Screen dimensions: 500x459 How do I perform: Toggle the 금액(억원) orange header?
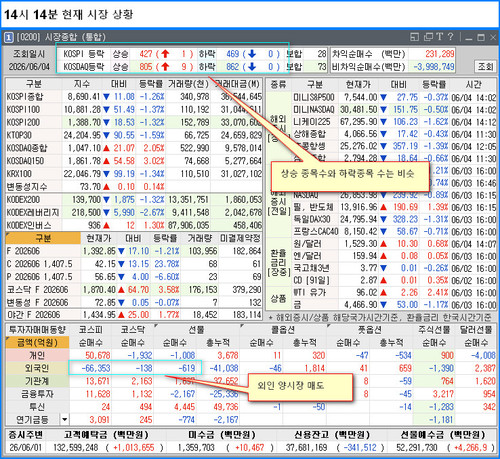pyautogui.click(x=37, y=343)
